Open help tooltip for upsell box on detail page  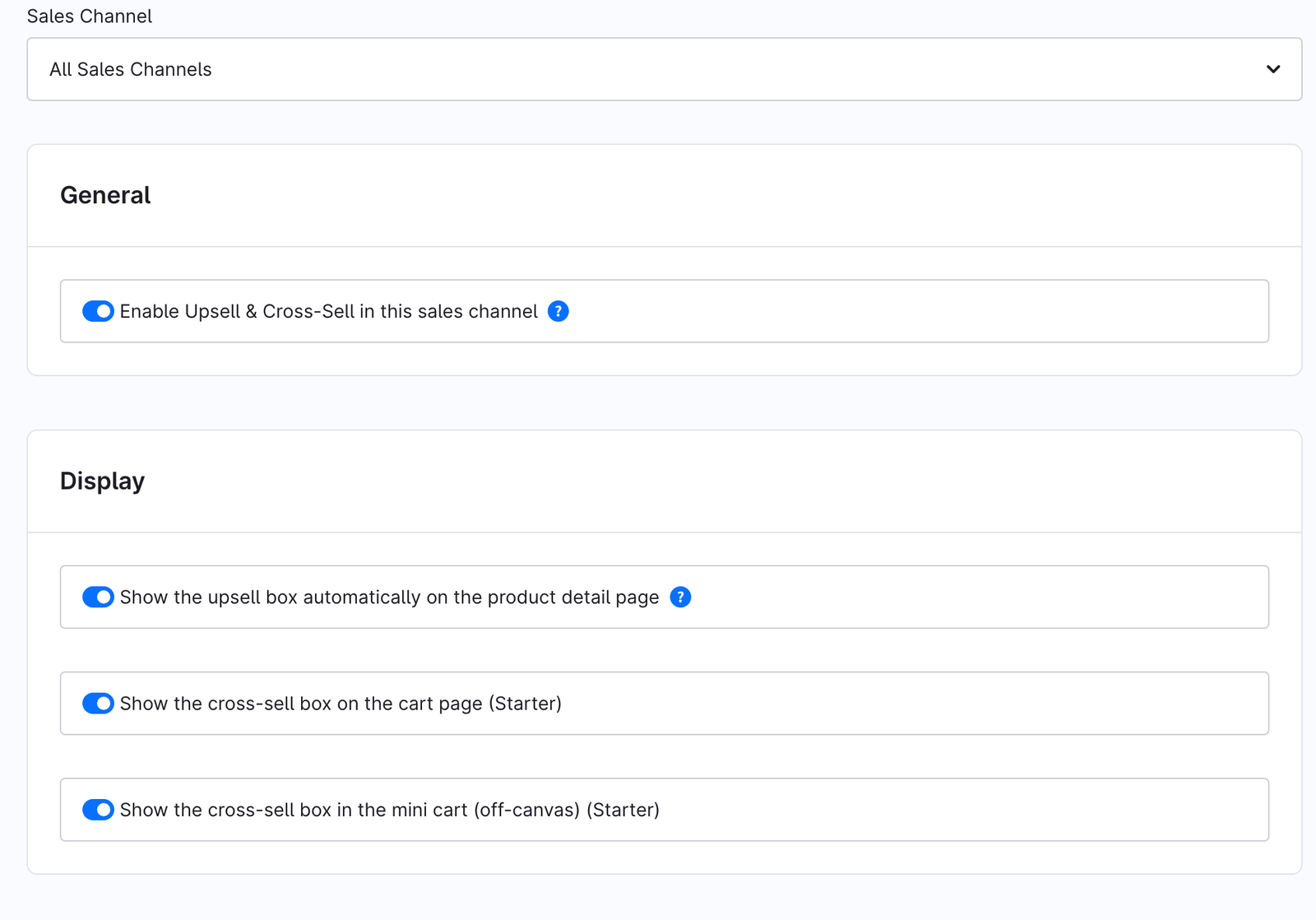[680, 597]
